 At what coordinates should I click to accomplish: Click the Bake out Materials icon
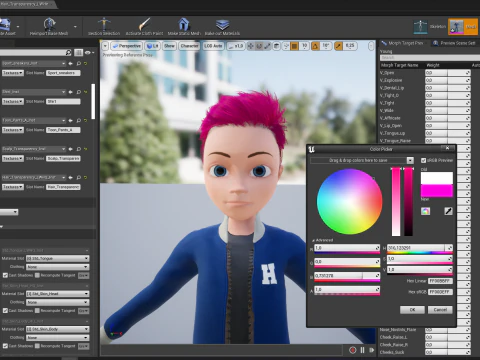[222, 24]
